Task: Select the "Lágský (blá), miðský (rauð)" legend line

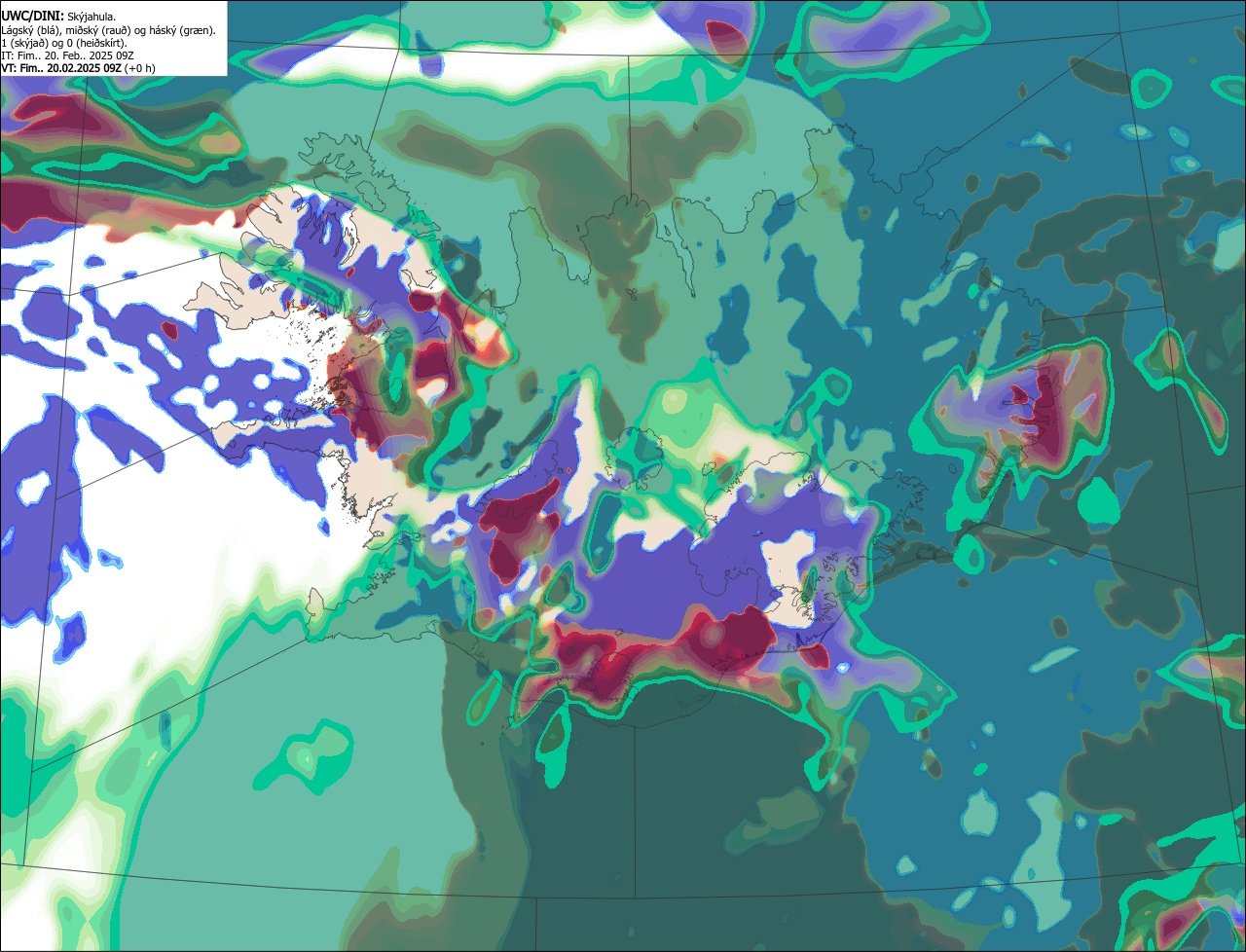Action: point(109,30)
